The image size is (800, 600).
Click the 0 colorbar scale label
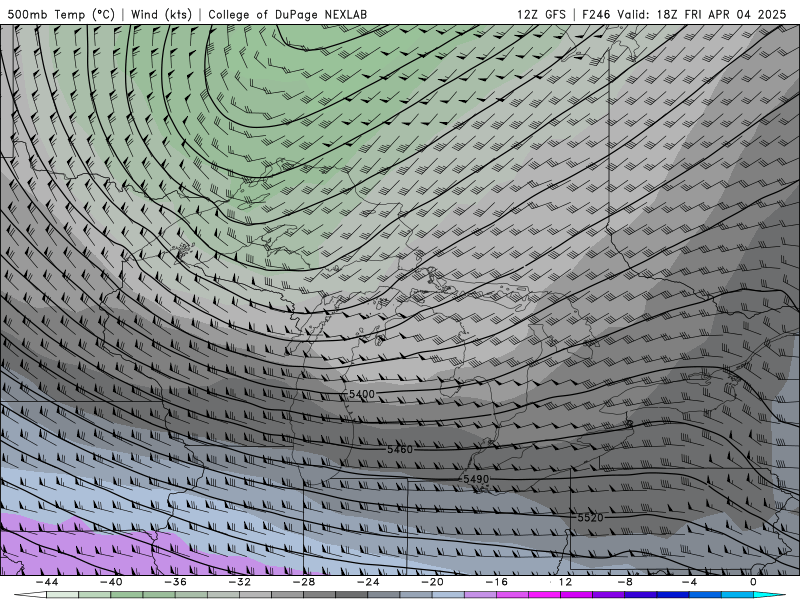[753, 582]
